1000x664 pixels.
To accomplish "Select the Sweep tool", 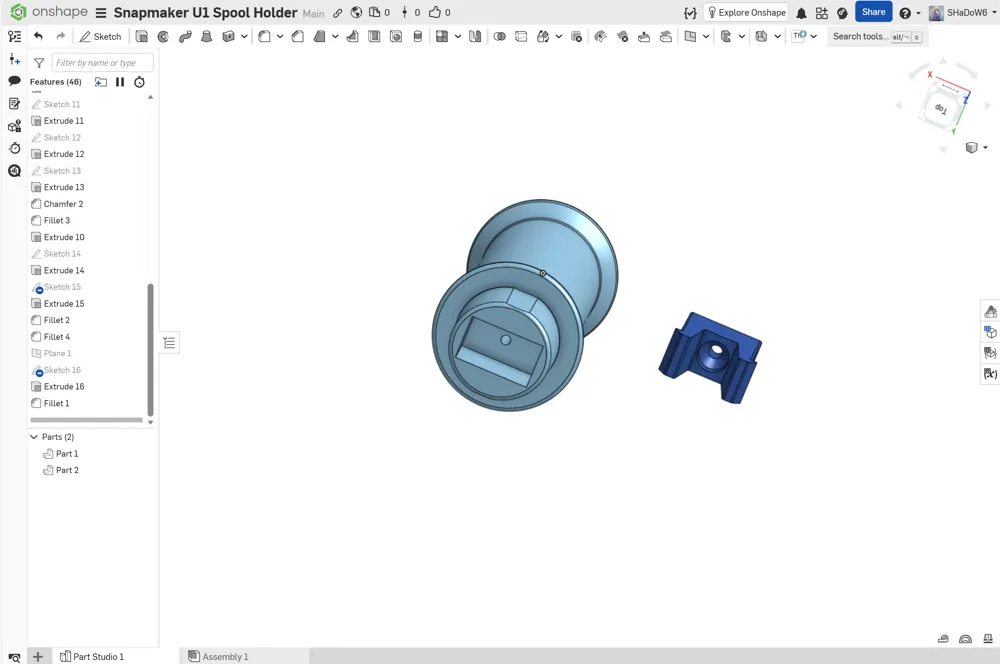I will [x=185, y=36].
